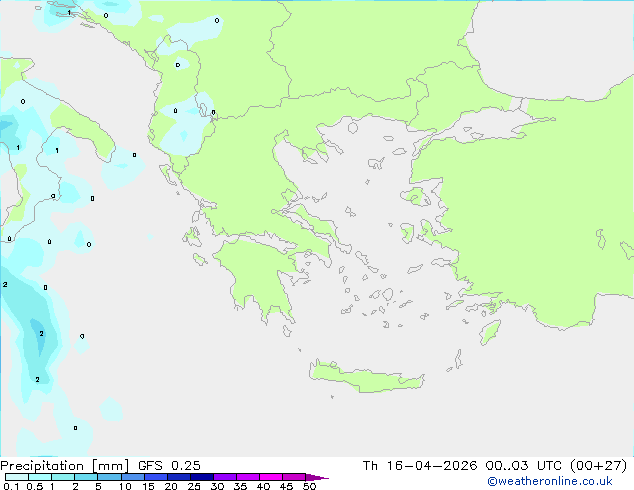Pick the 15–20 mm legend swatch
This screenshot has width=634, height=490.
coord(156,477)
